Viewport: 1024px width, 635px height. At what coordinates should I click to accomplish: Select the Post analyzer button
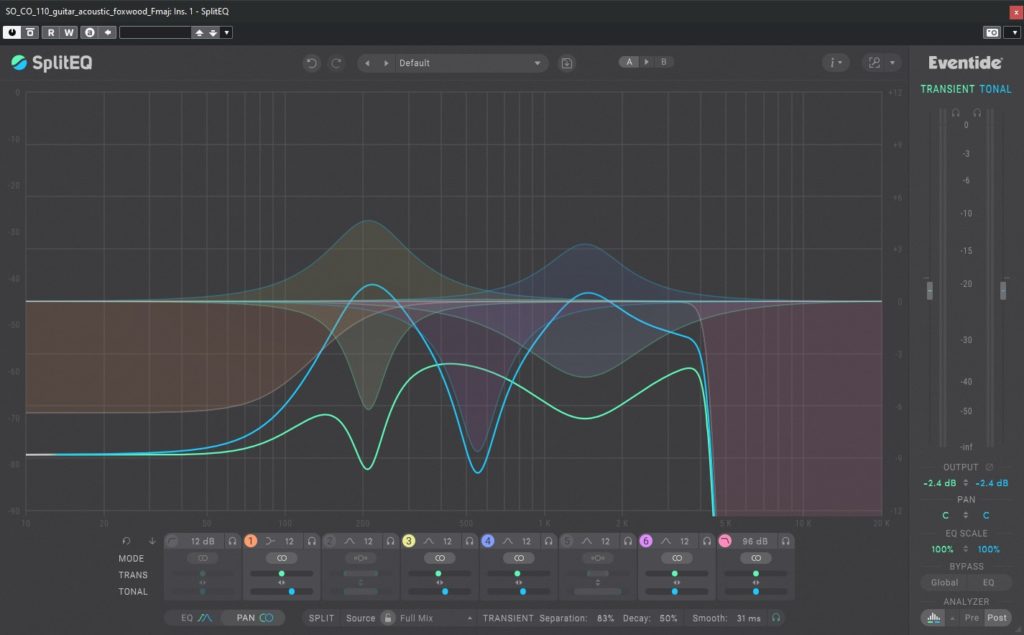[996, 618]
